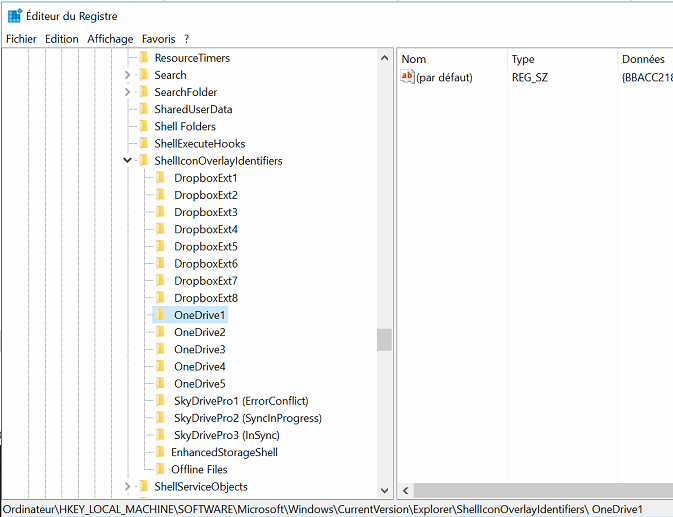
Task: Click the OneDrive5 folder icon
Action: (x=160, y=384)
